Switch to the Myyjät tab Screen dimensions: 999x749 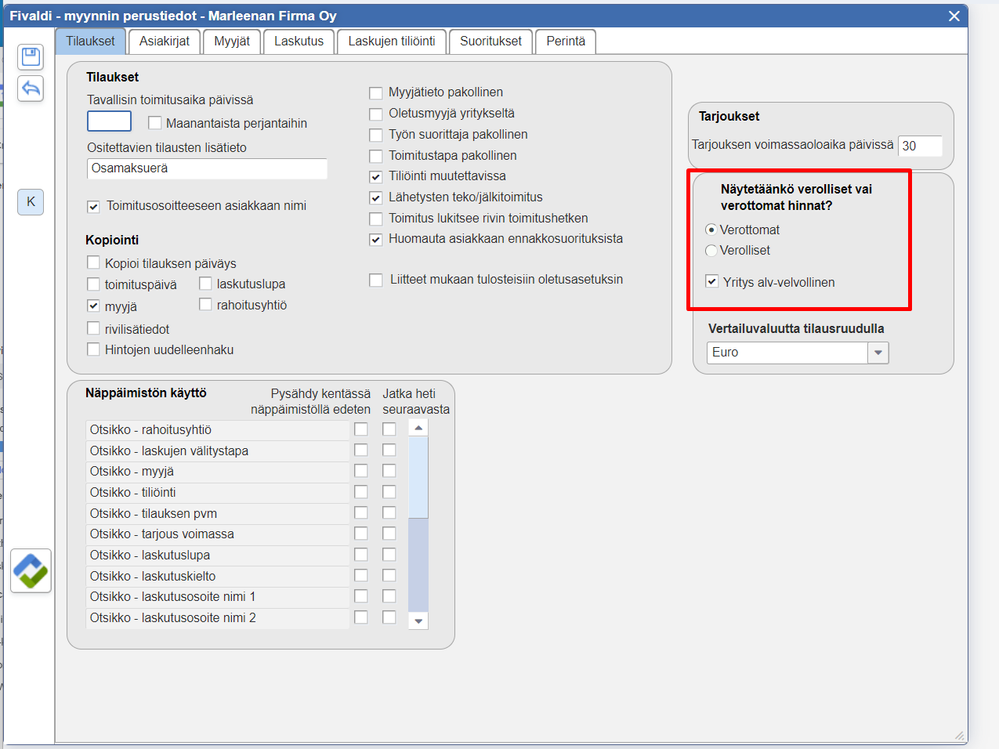(x=232, y=41)
